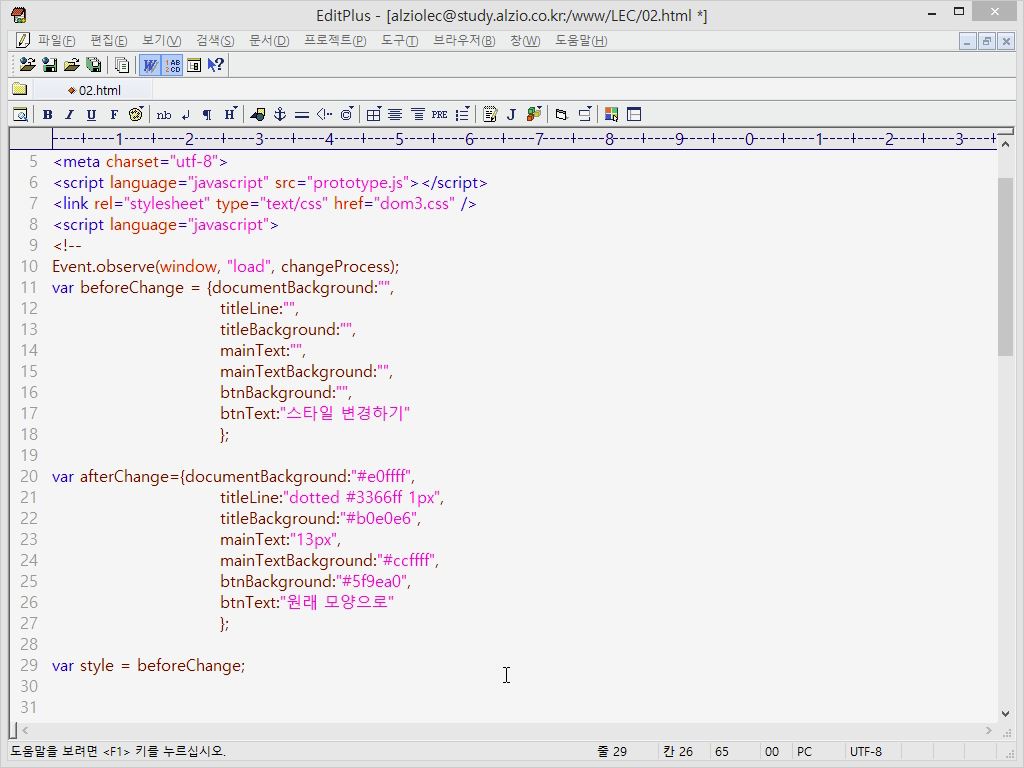Insert non-breaking space with nb icon
Screen dimensions: 1024x768
(x=164, y=115)
